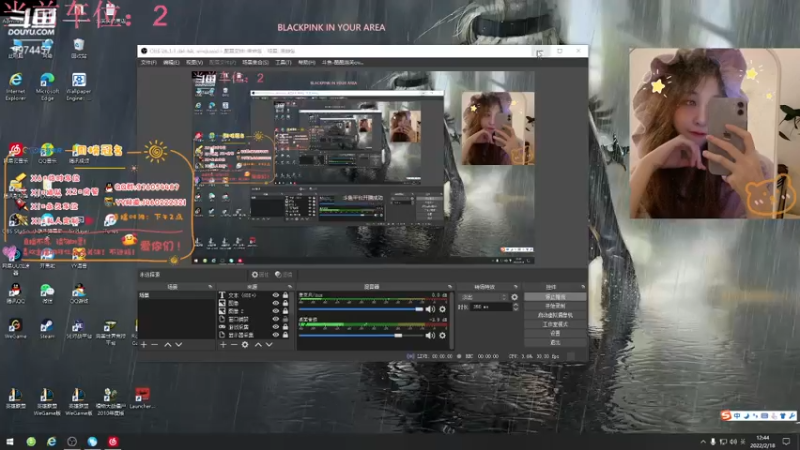The height and width of the screenshot is (450, 800).
Task: Open the Steam desktop shortcut
Action: click(46, 329)
